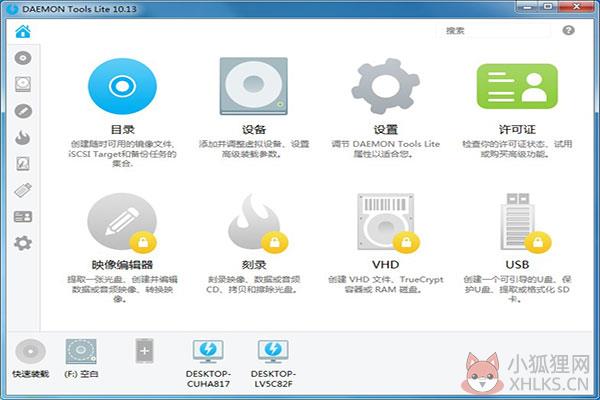The image size is (600, 400).
Task: Open the VHD sidebar icon
Action: coord(23,164)
